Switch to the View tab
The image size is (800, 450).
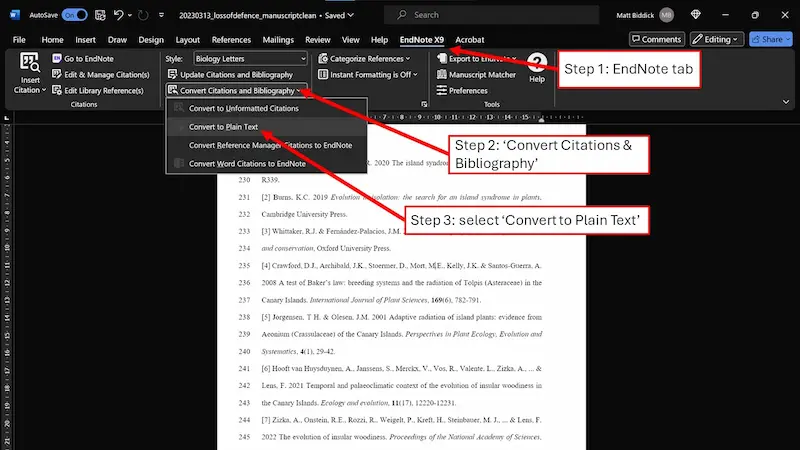pyautogui.click(x=351, y=40)
